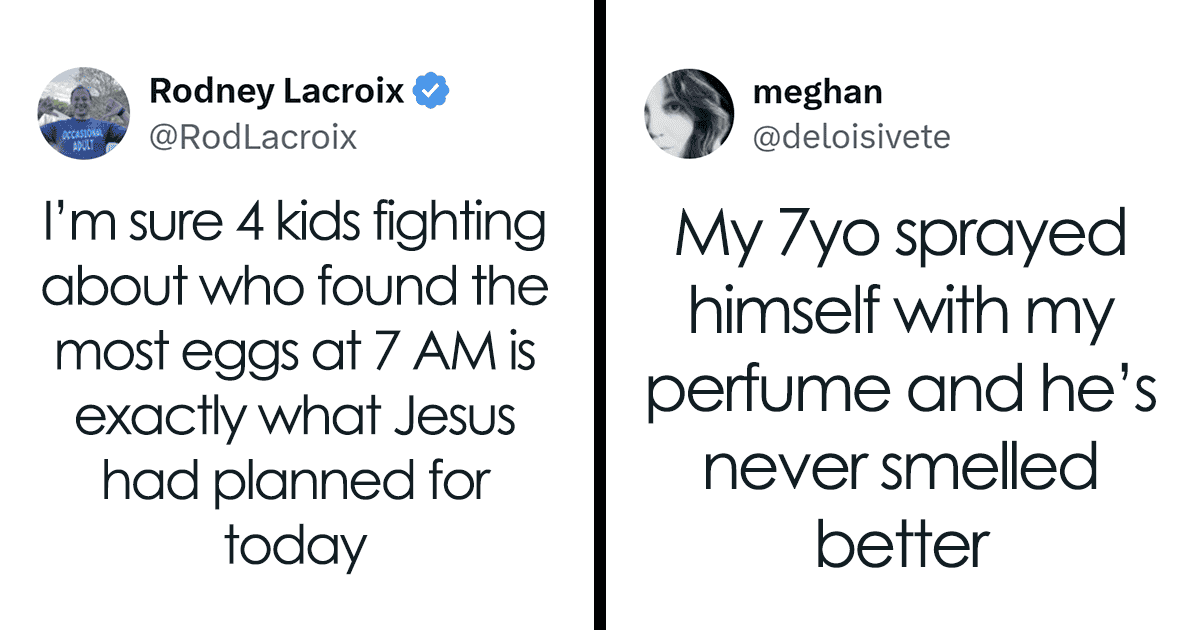
Task: Click the word "today" in the left tweet
Action: pos(295,545)
